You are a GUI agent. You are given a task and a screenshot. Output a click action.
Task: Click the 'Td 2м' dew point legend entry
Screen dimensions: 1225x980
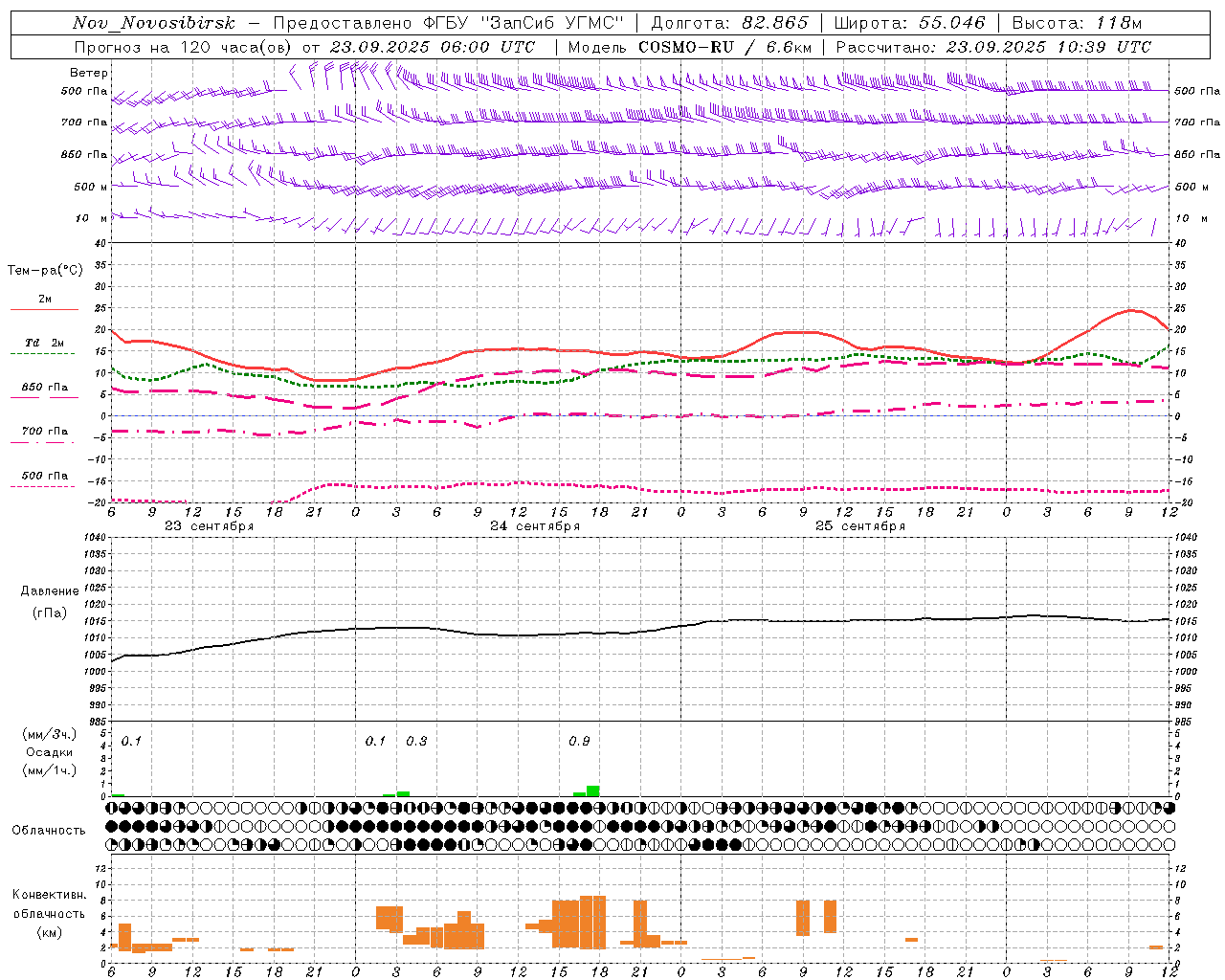(45, 343)
